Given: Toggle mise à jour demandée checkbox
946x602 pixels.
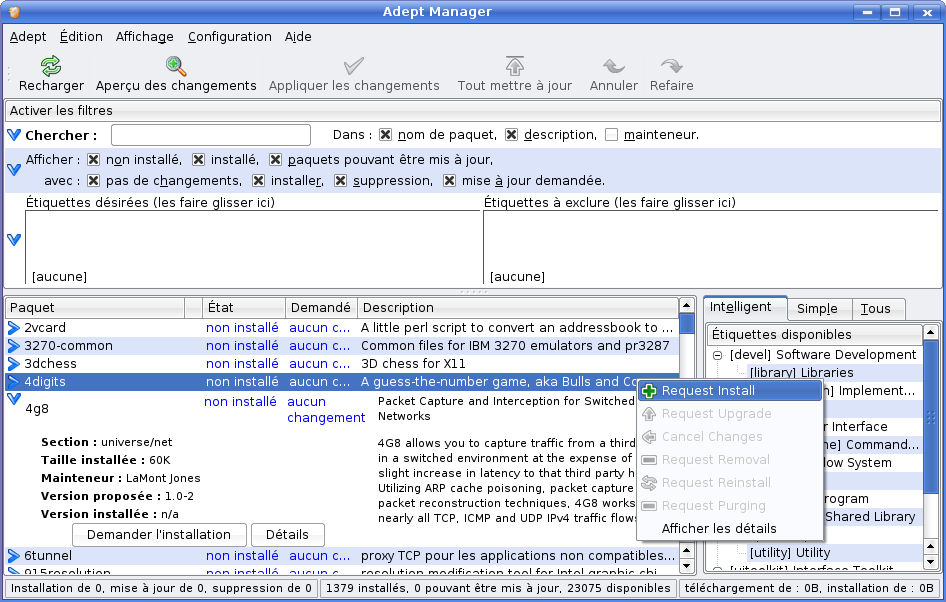Looking at the screenshot, I should pos(449,180).
